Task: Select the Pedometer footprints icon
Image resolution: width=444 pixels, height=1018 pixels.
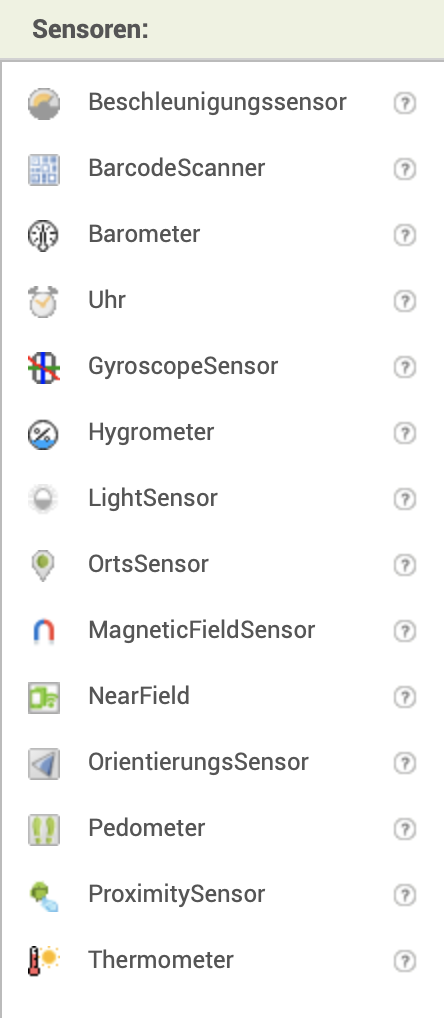Action: pos(43,829)
